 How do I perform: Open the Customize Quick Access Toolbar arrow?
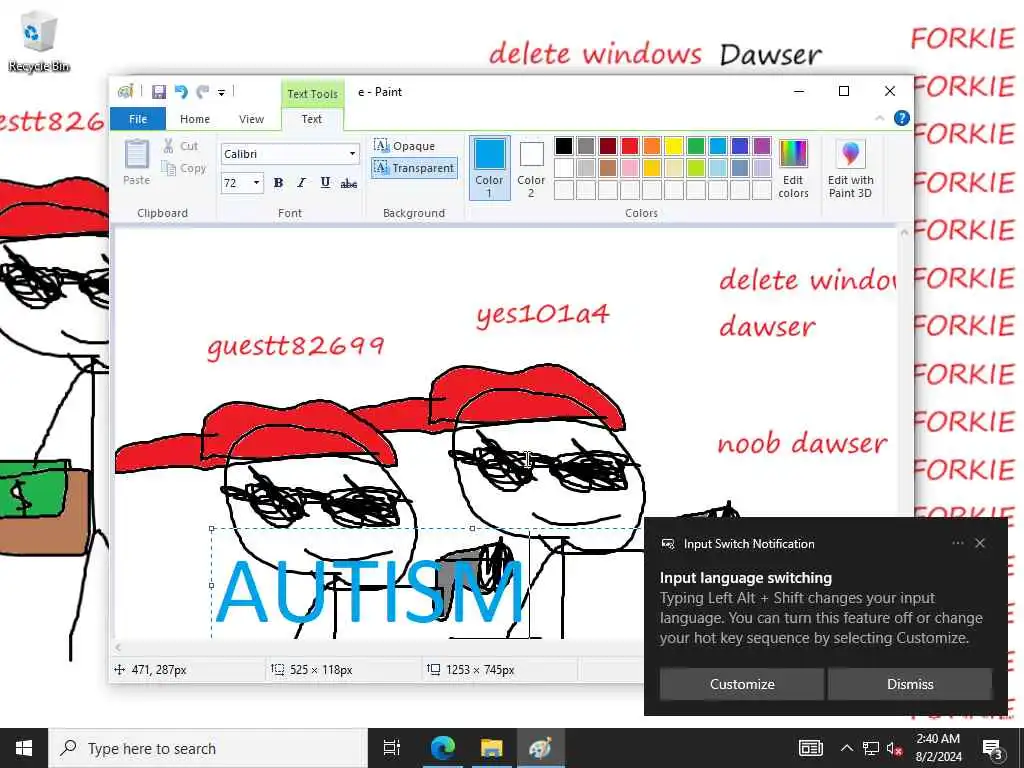(x=221, y=93)
